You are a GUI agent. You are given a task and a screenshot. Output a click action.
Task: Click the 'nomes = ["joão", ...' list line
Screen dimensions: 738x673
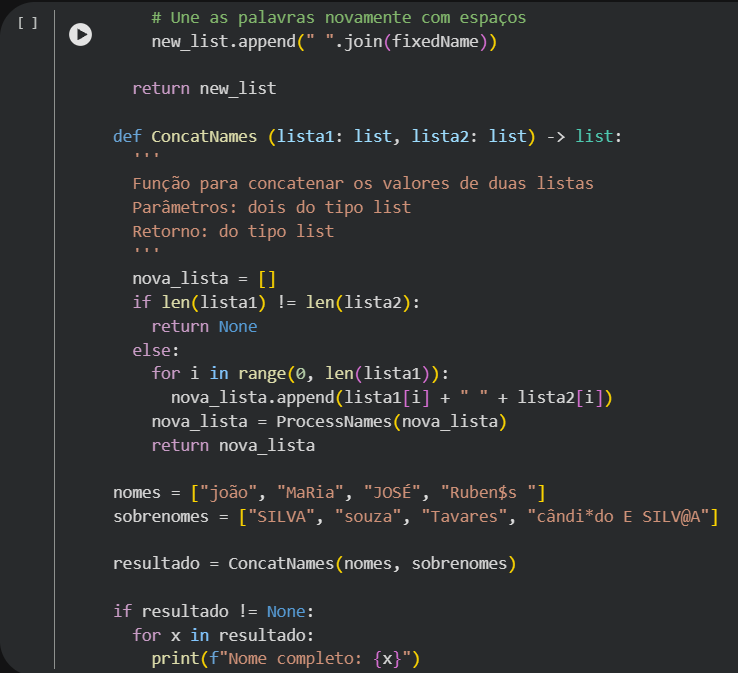[329, 493]
